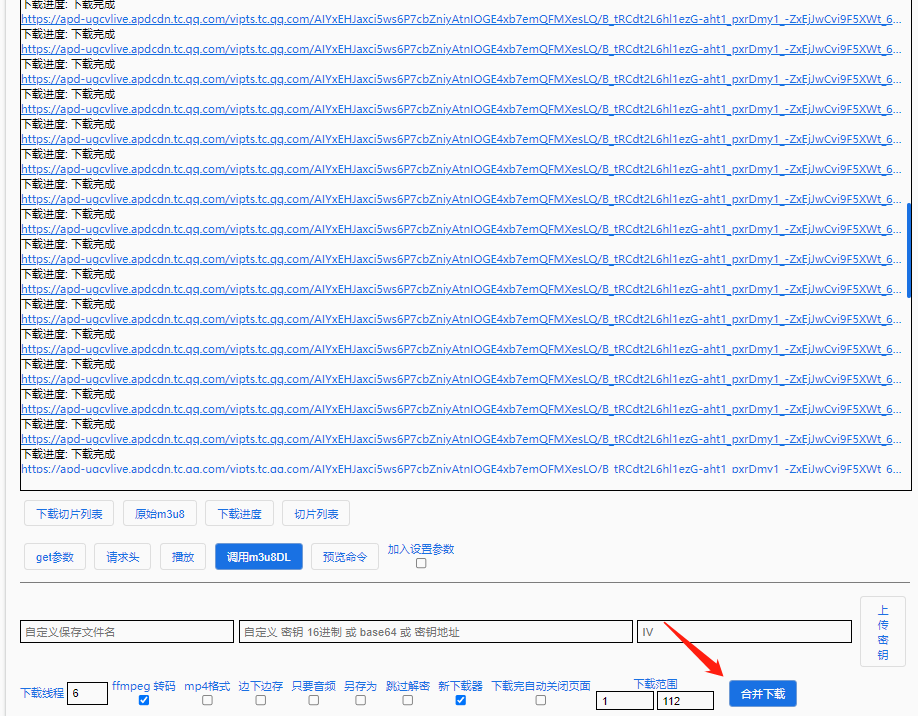Click the 自定义密钥 input box
918x716 pixels.
pyautogui.click(x=435, y=632)
